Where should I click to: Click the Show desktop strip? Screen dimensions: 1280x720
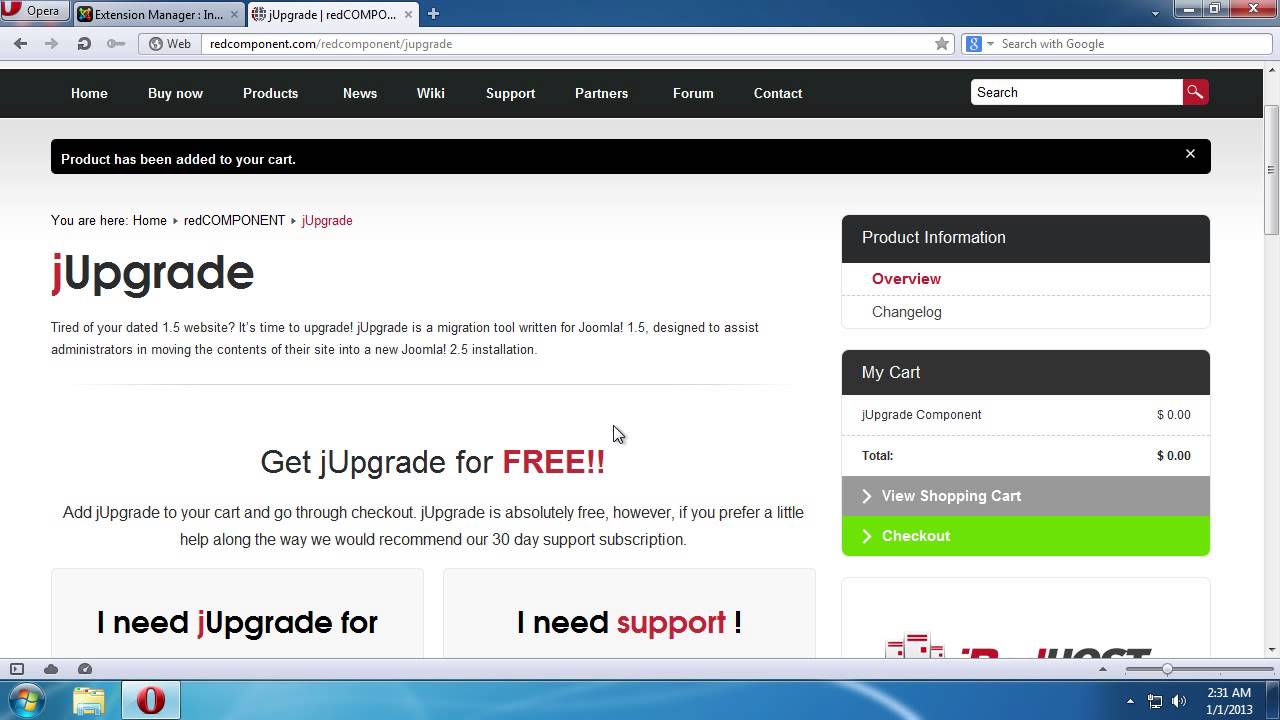(x=1274, y=700)
